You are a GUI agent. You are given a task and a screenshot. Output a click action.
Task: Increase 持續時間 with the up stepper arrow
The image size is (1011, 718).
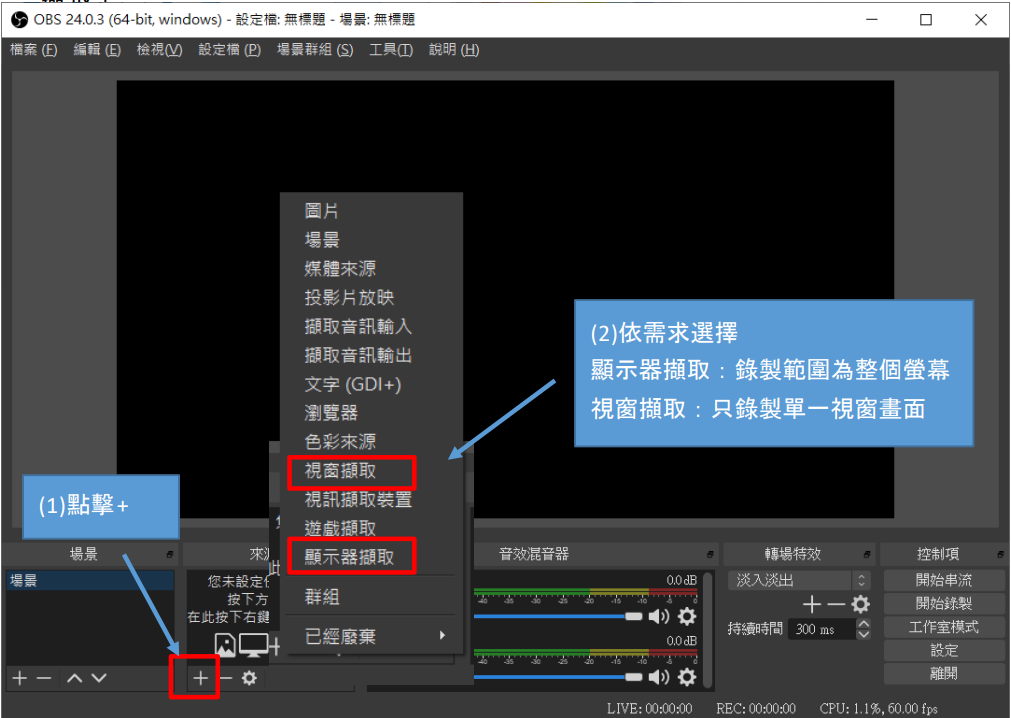[863, 623]
